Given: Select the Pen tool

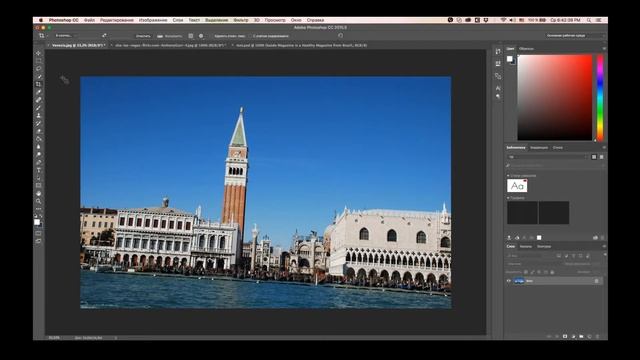Looking at the screenshot, I should tap(39, 162).
